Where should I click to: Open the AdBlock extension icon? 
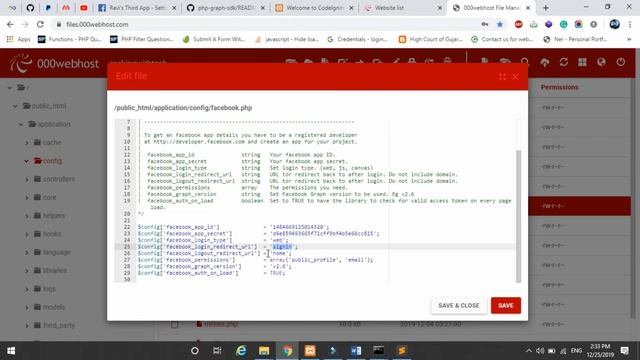tap(518, 24)
